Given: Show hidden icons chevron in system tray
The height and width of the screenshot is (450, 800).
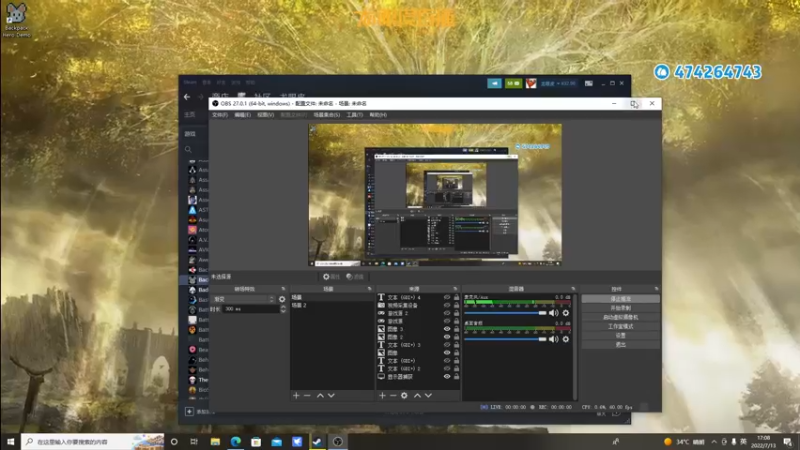Looking at the screenshot, I should click(x=714, y=442).
